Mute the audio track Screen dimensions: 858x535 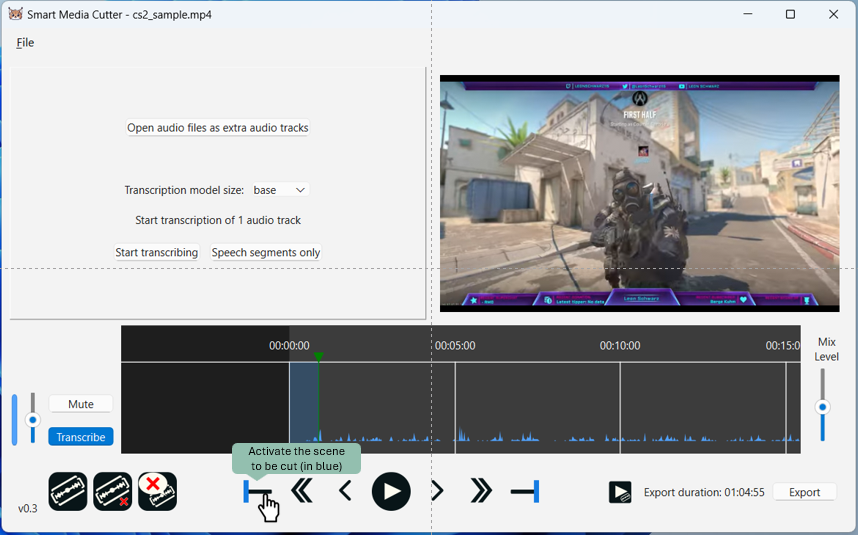81,404
